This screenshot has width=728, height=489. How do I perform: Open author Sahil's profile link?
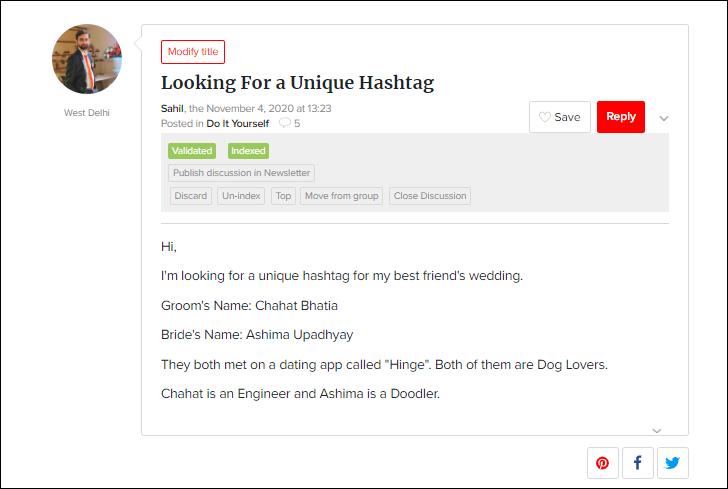coord(172,108)
